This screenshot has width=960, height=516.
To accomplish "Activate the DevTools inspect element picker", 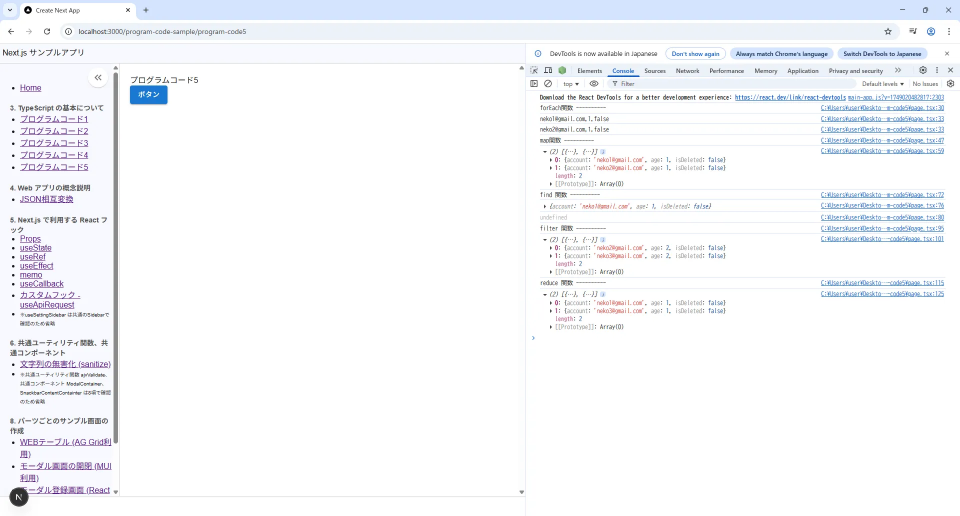I will click(x=534, y=70).
